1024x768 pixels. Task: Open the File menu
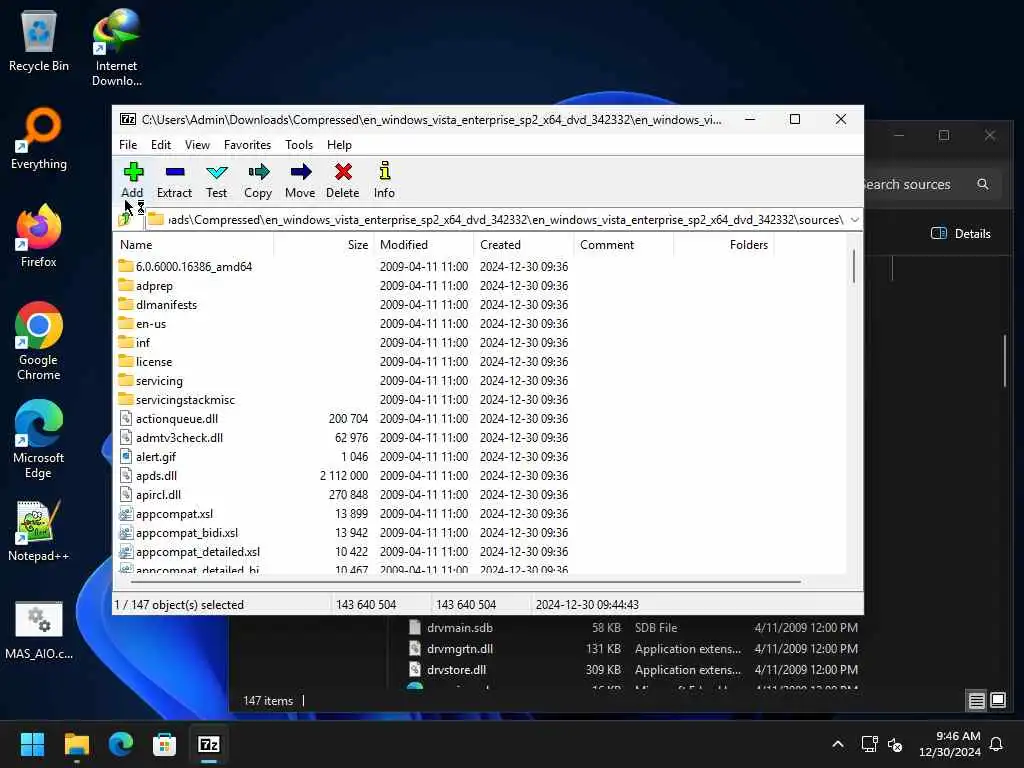(x=128, y=145)
